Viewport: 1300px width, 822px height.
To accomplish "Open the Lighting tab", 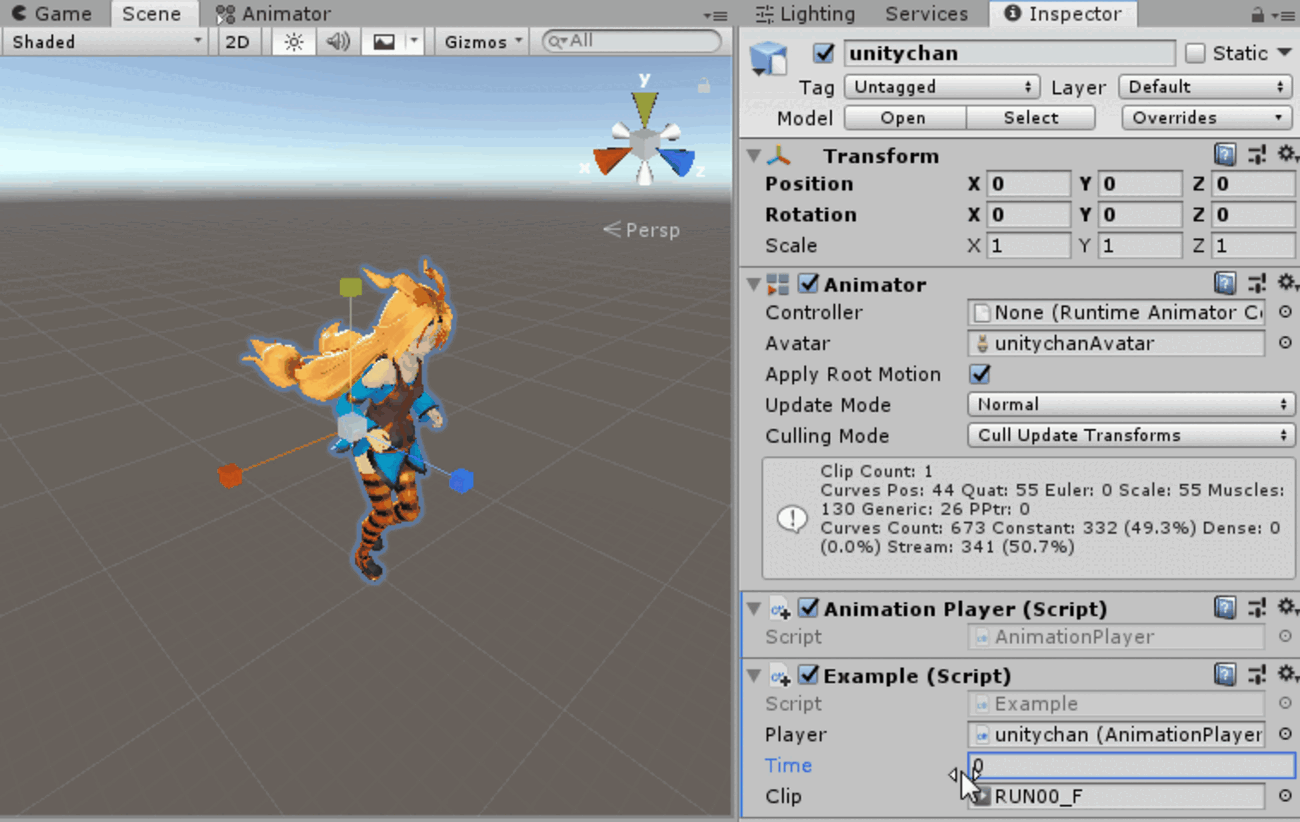I will coord(805,14).
